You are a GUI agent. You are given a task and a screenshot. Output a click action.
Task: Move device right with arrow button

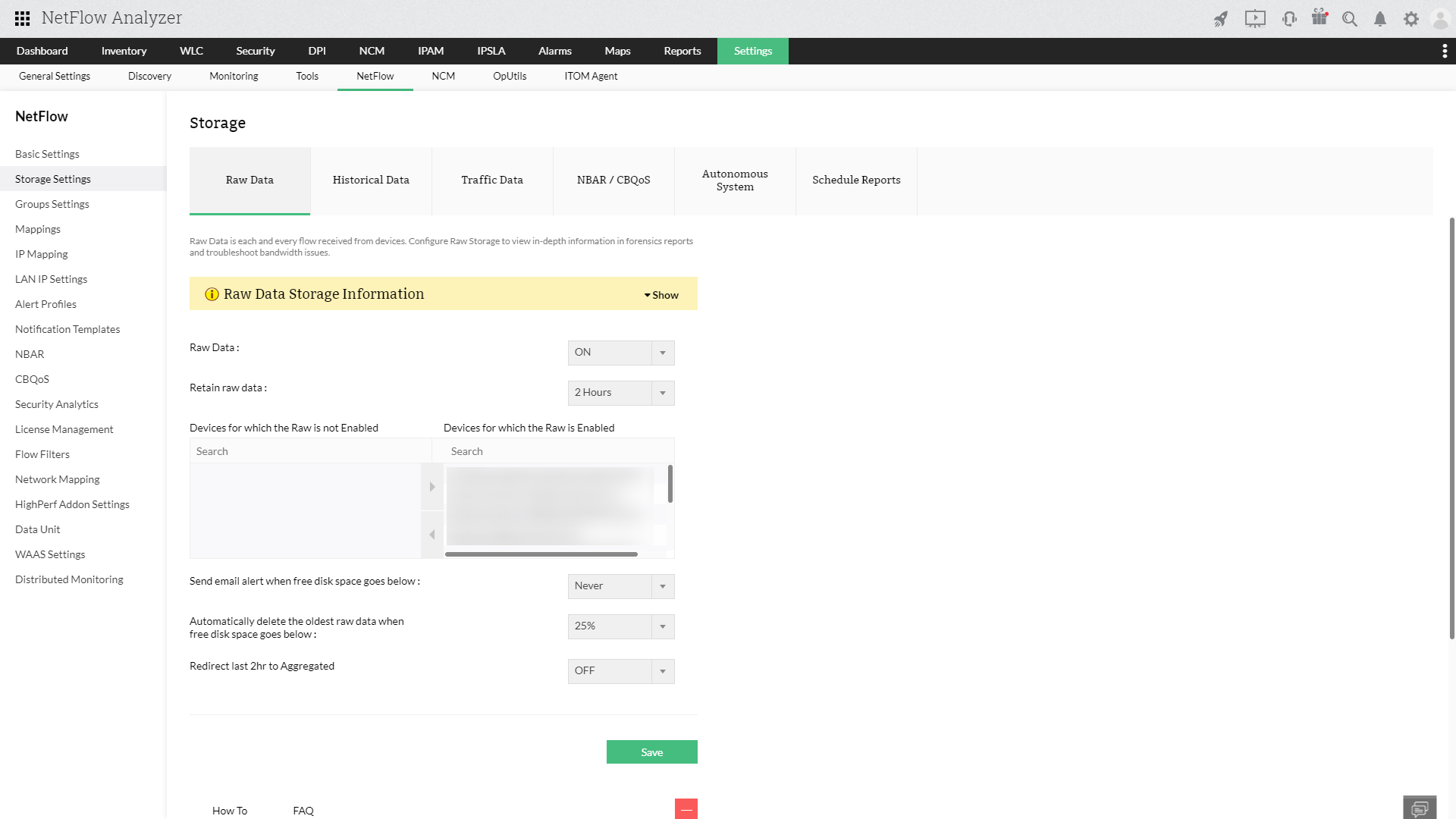(432, 487)
